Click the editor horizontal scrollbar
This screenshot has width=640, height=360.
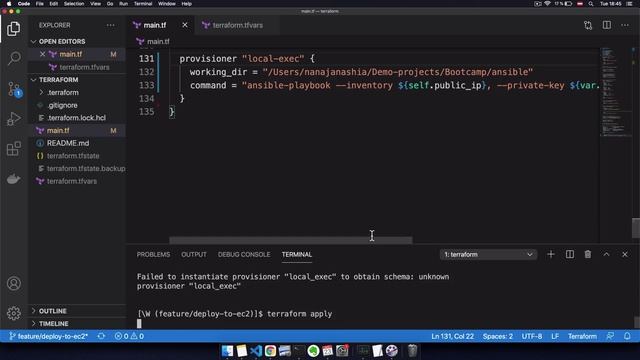[291, 240]
